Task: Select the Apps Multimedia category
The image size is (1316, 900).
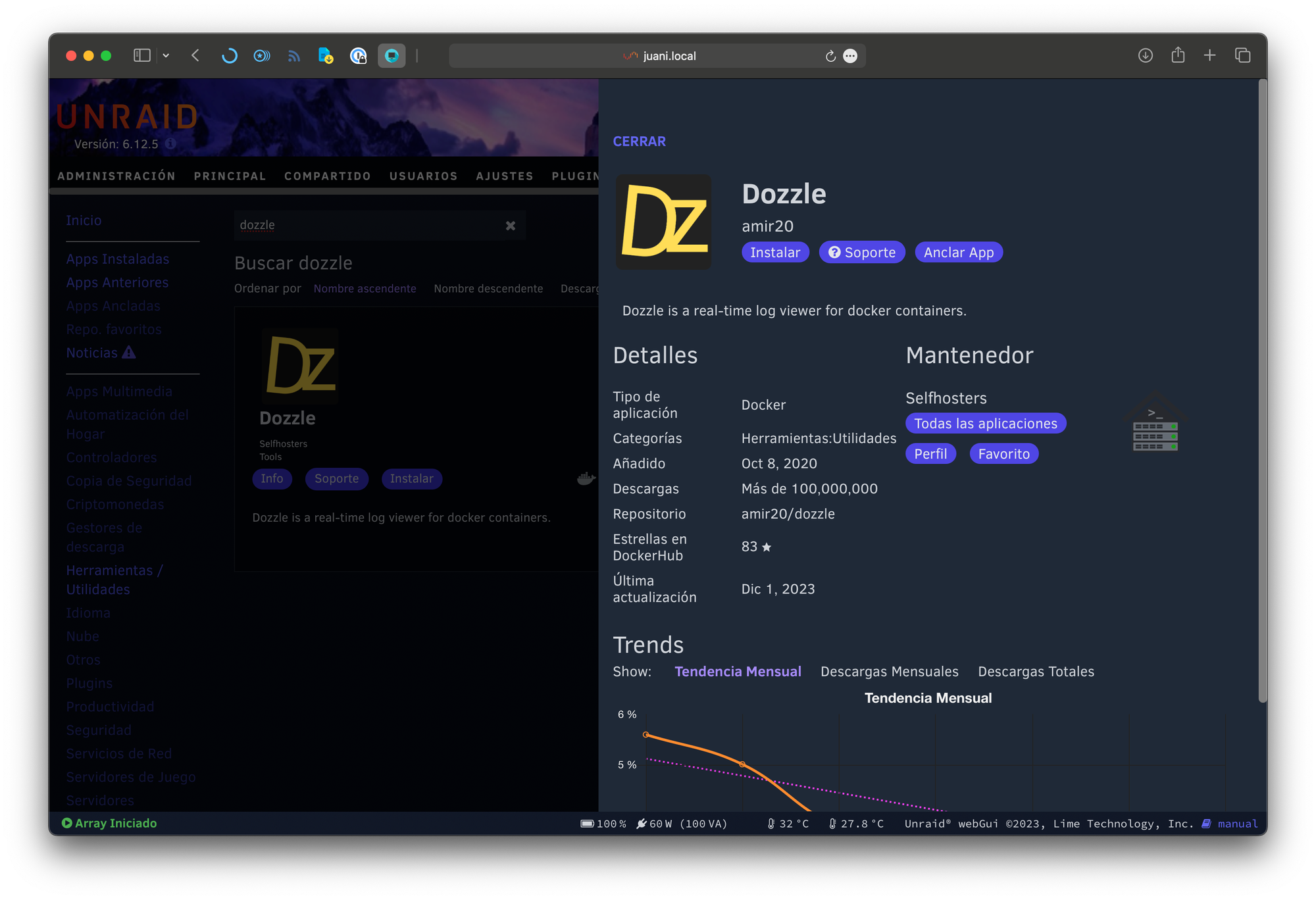Action: pos(119,391)
